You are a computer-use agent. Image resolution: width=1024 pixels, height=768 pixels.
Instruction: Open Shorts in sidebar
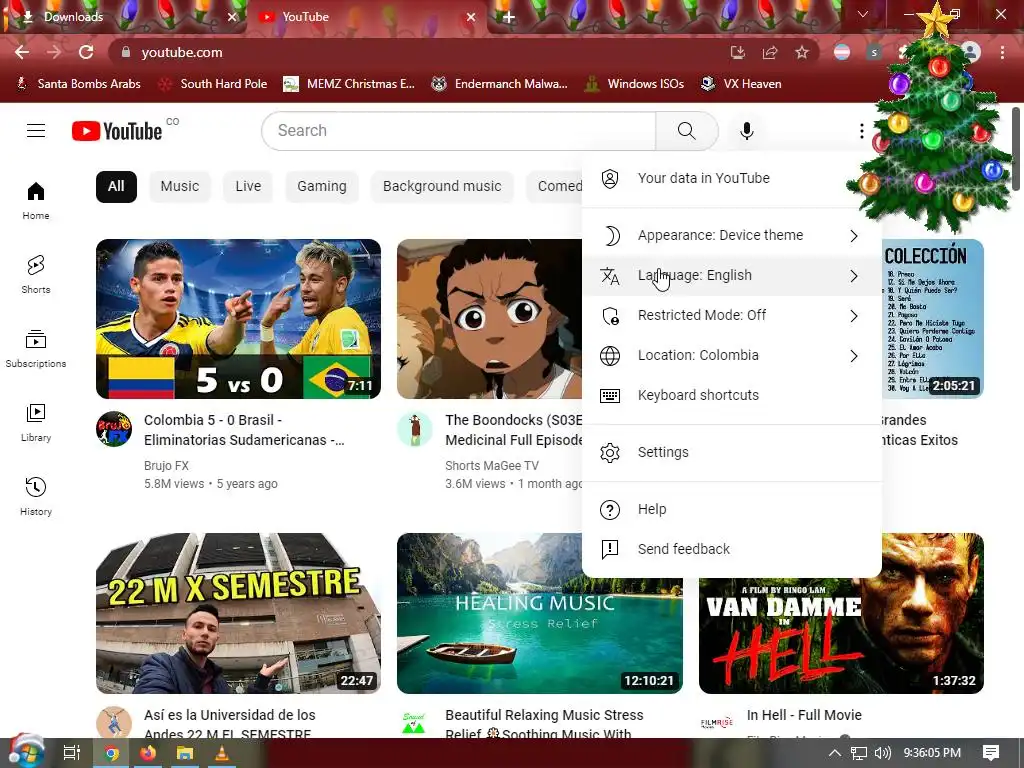click(36, 274)
